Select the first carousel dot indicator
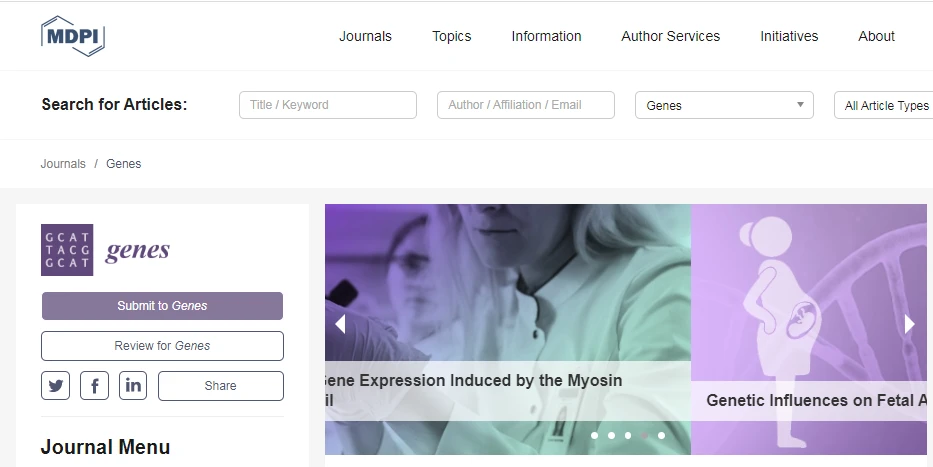 coord(594,435)
